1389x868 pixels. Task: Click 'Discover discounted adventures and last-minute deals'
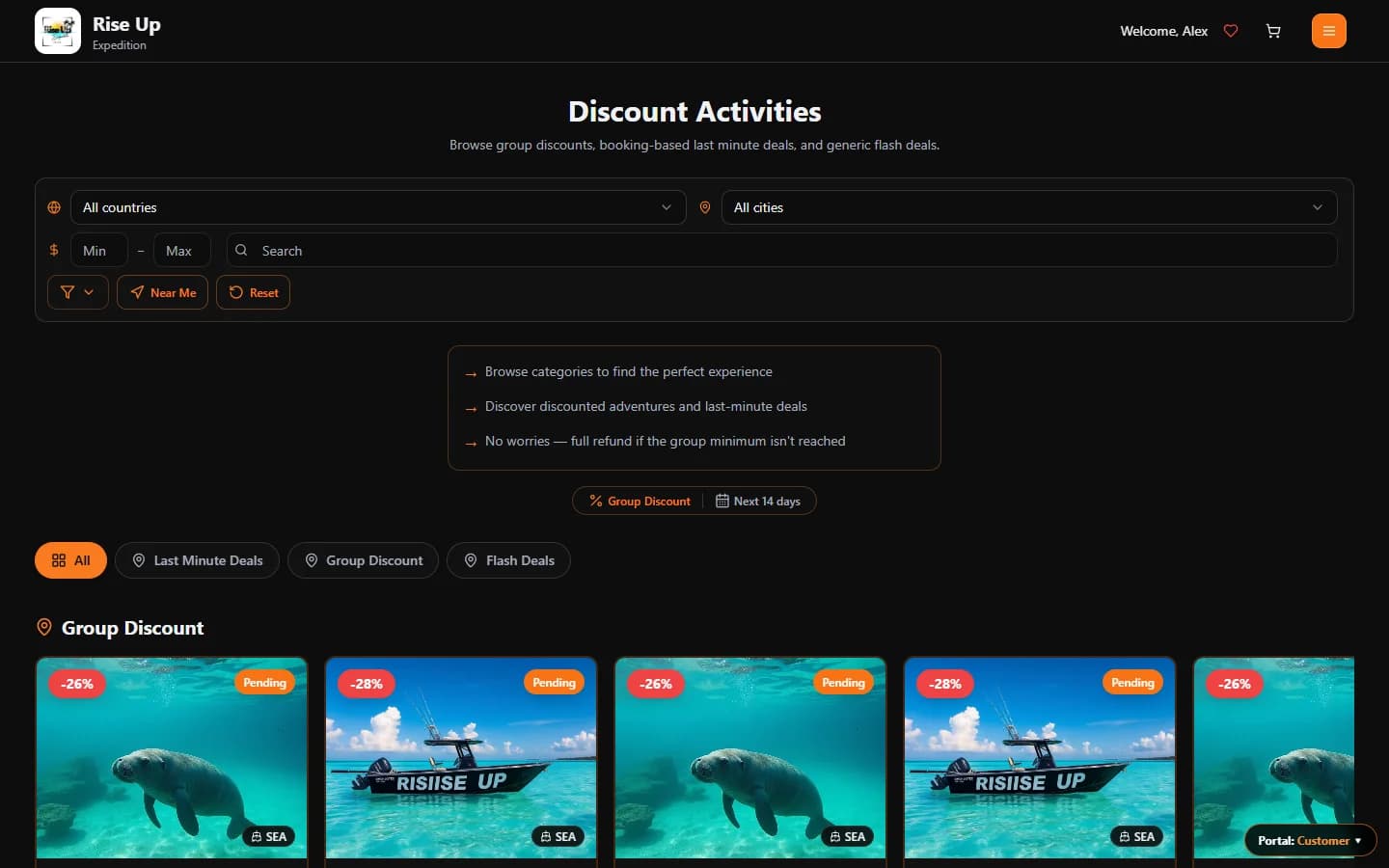click(645, 406)
